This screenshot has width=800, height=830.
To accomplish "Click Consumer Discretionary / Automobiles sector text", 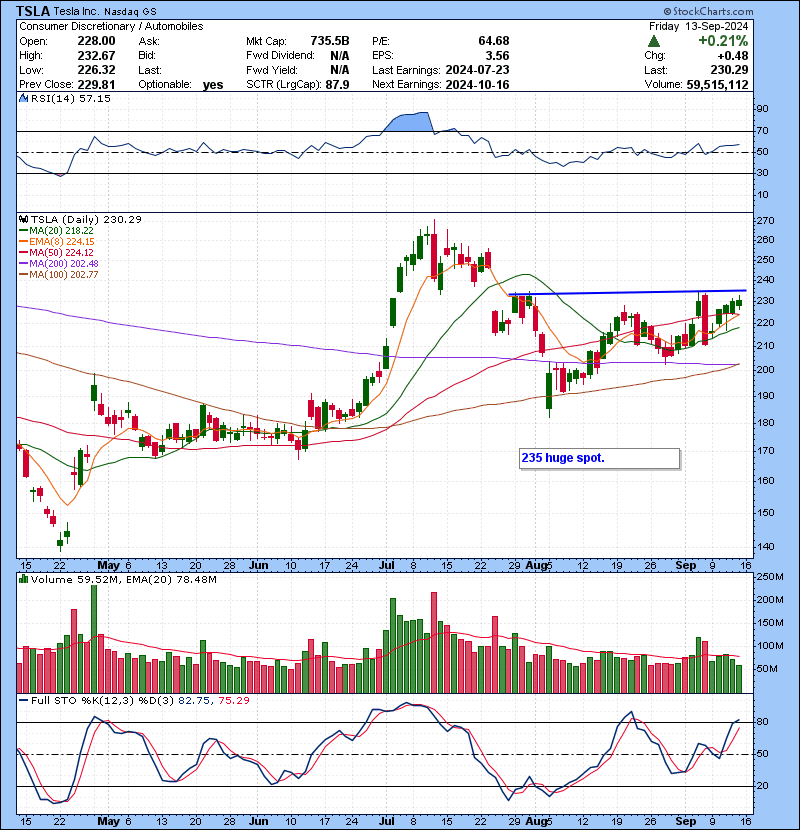I will pyautogui.click(x=111, y=26).
